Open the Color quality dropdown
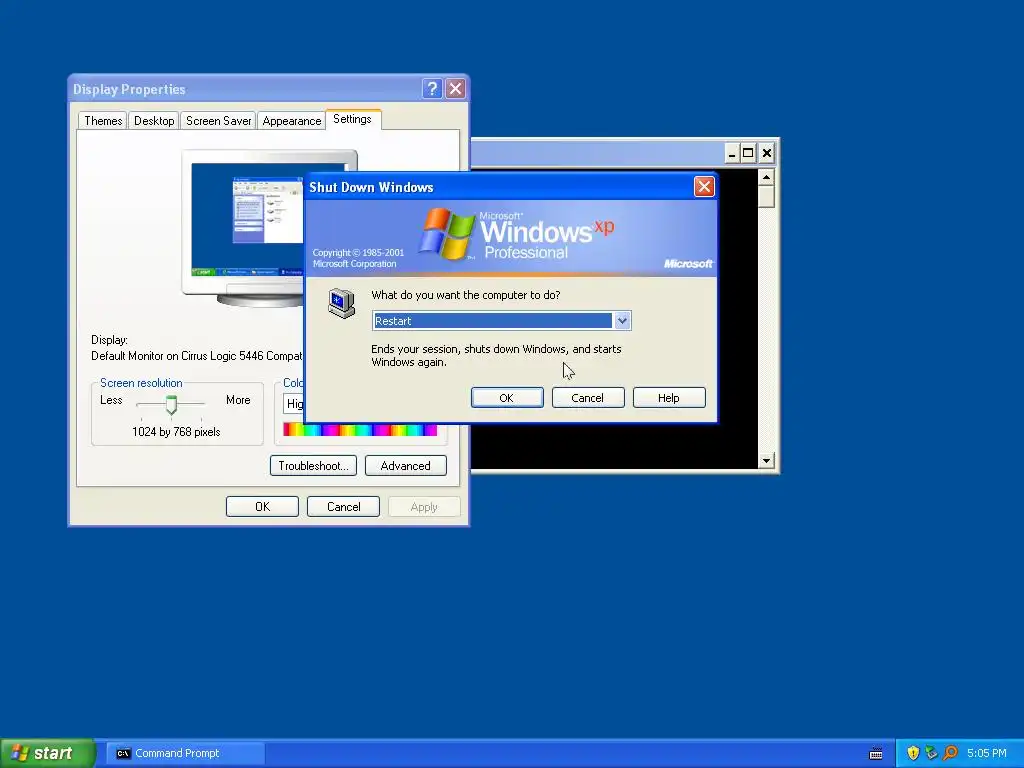 point(294,404)
